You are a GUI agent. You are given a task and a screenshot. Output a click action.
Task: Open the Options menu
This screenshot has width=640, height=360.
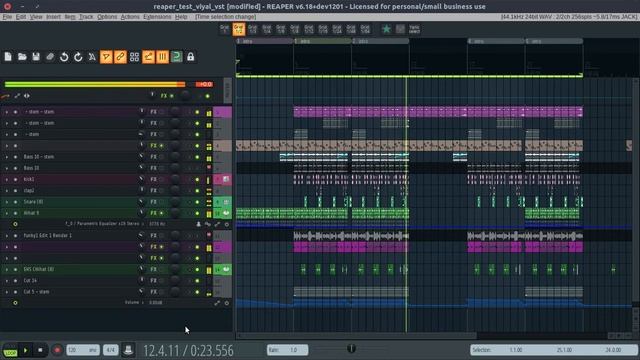(107, 17)
